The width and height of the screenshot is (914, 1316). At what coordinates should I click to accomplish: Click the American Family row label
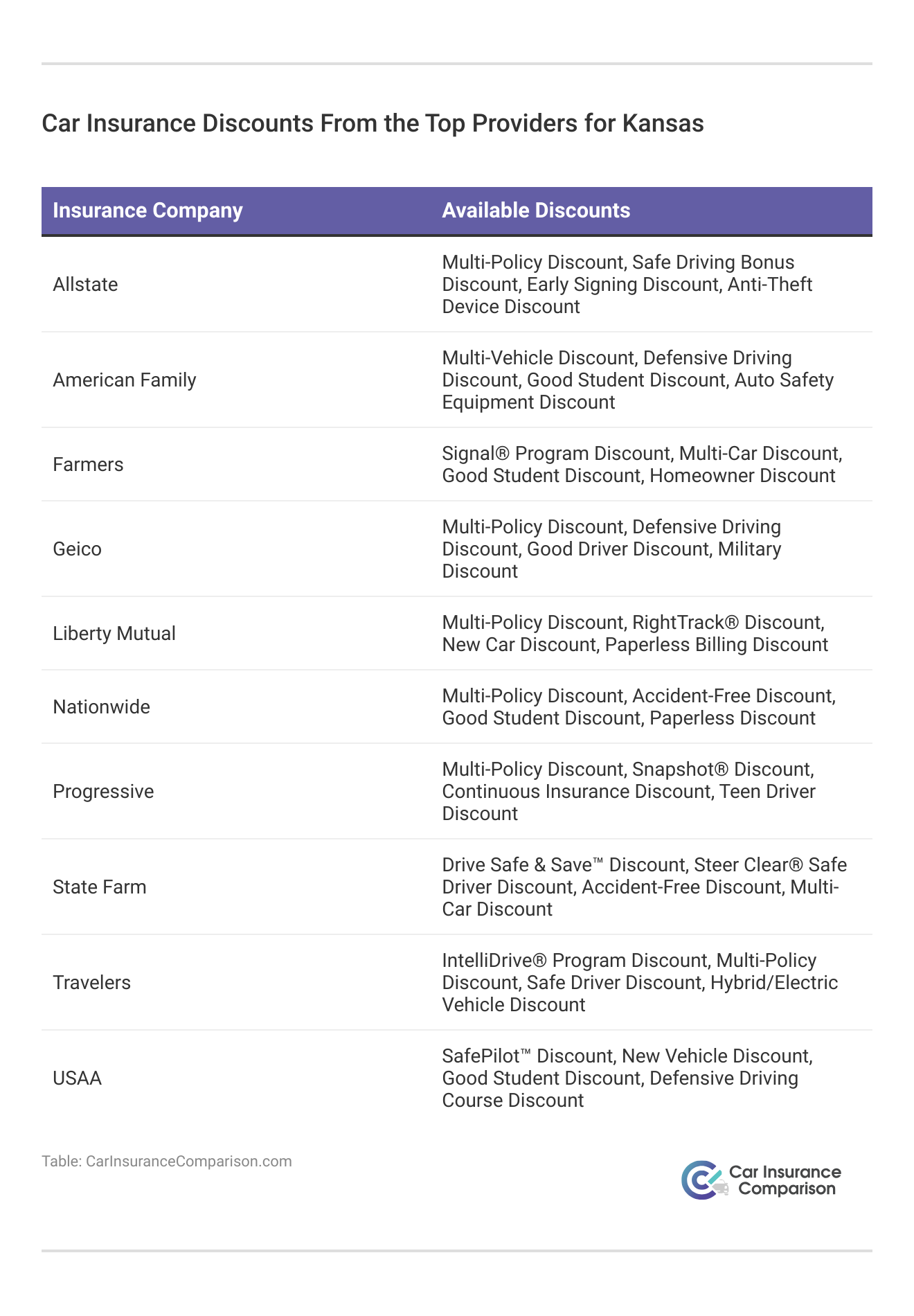[125, 380]
